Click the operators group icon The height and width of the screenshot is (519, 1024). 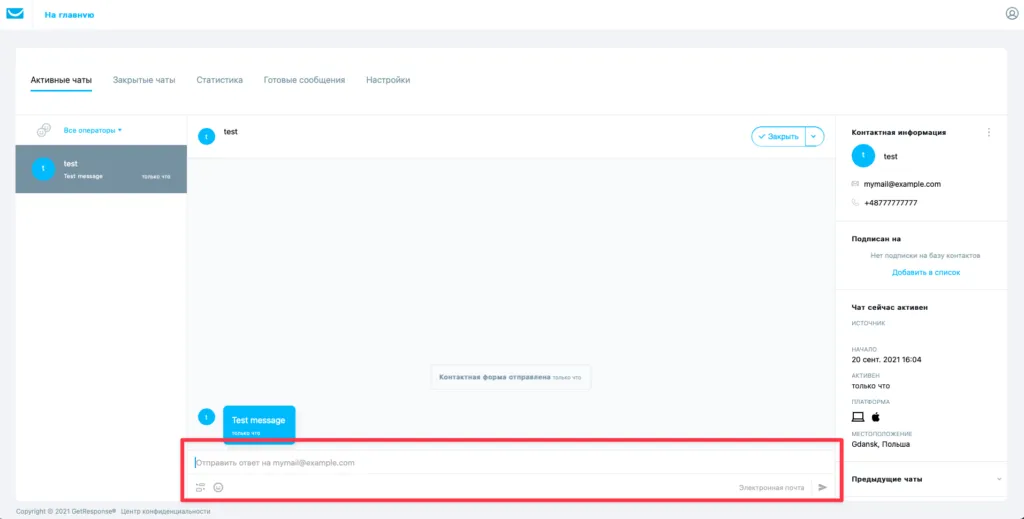(44, 130)
